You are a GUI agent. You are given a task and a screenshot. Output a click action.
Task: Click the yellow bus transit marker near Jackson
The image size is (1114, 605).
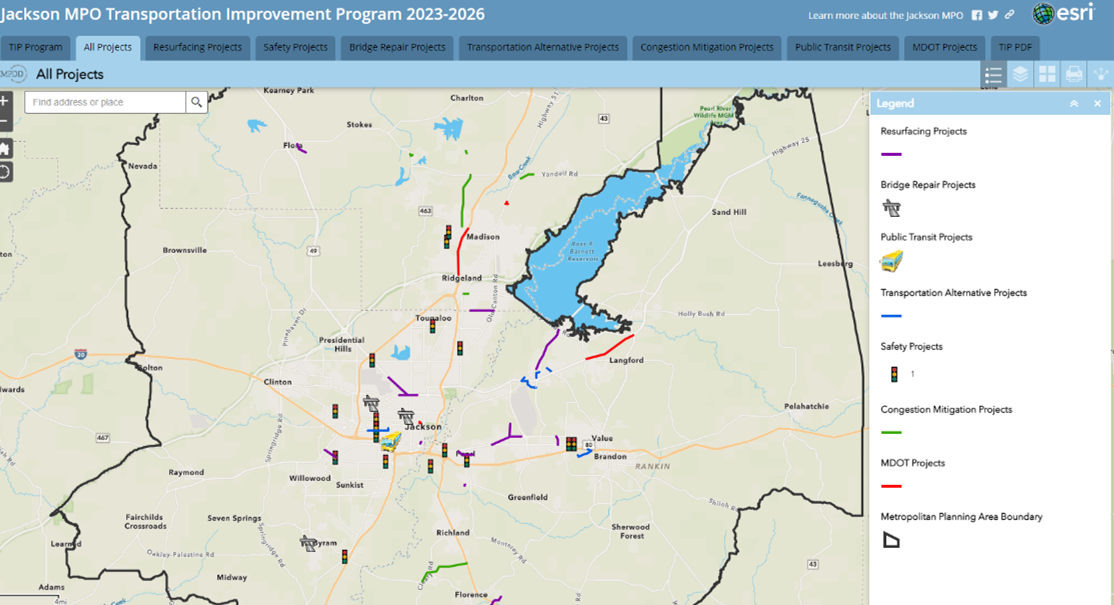[390, 442]
